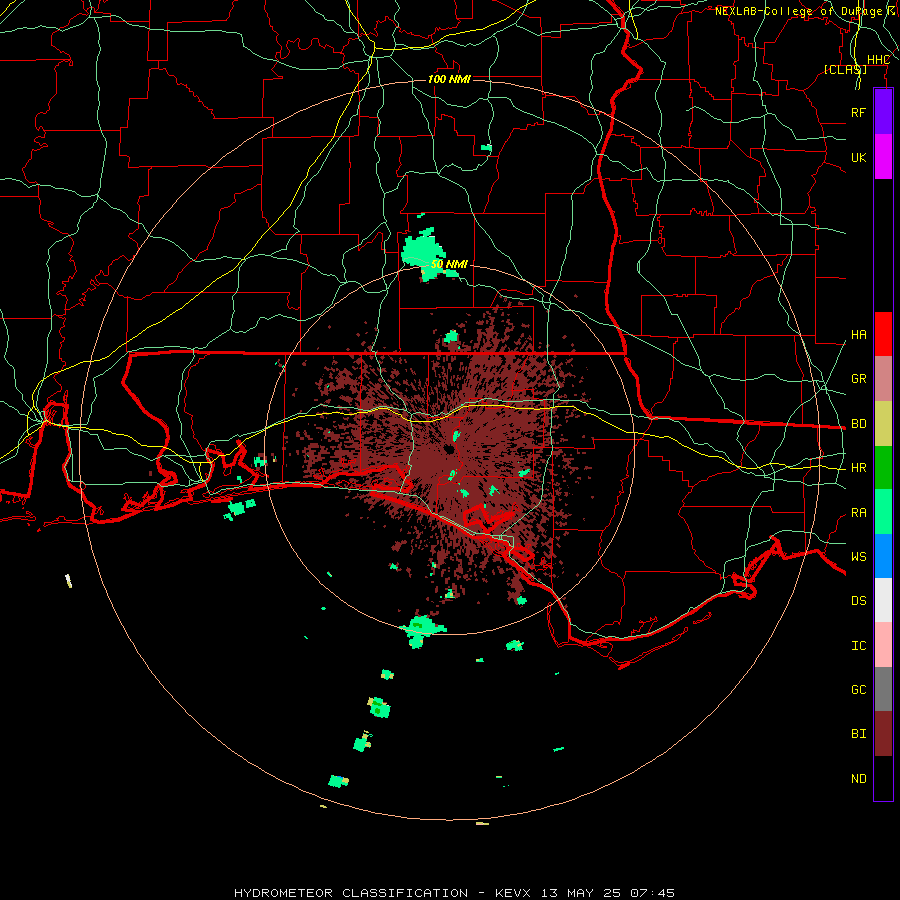
Task: Click the GC legend label
Action: pos(859,690)
